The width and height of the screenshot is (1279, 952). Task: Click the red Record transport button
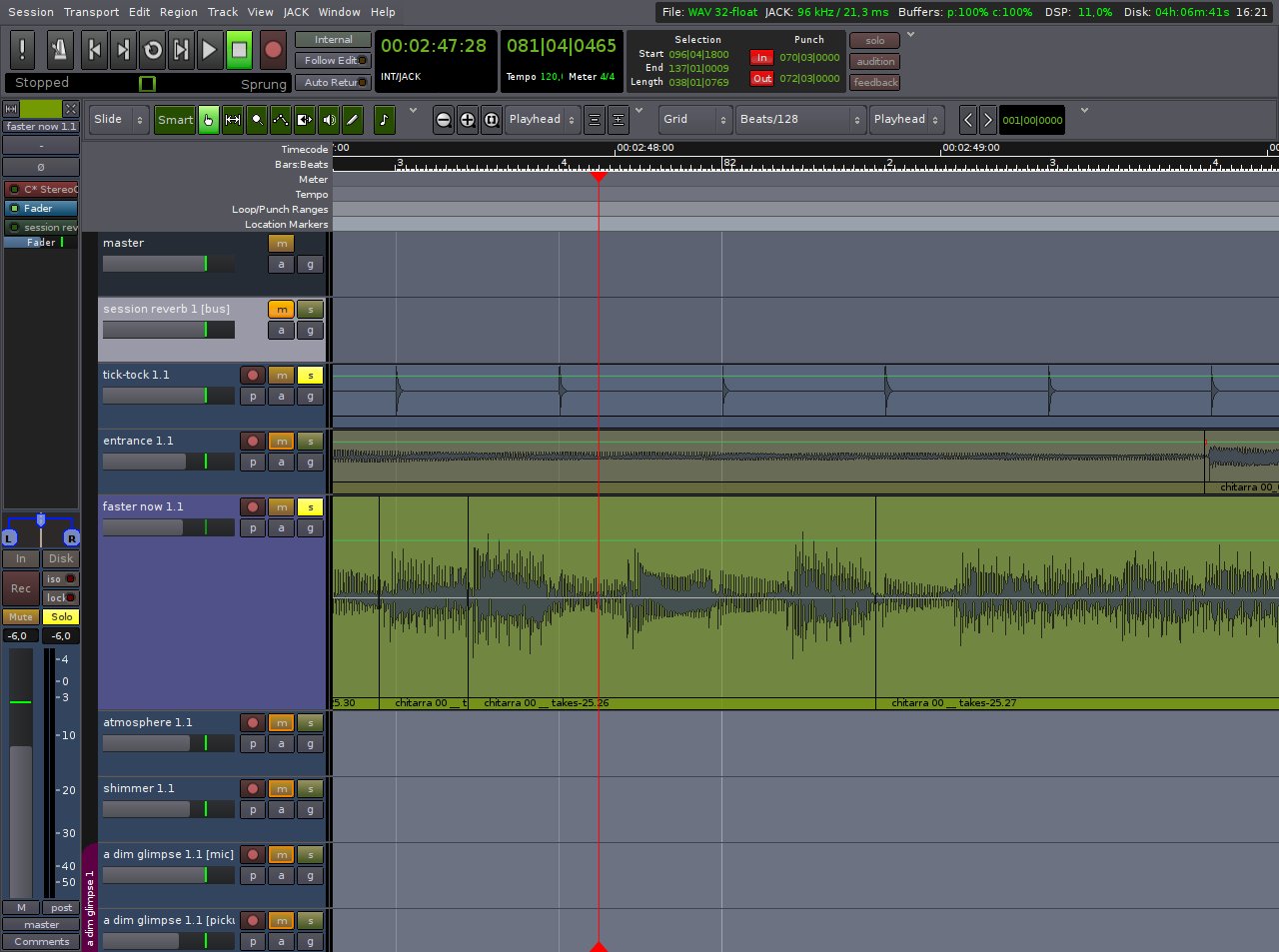[x=272, y=50]
